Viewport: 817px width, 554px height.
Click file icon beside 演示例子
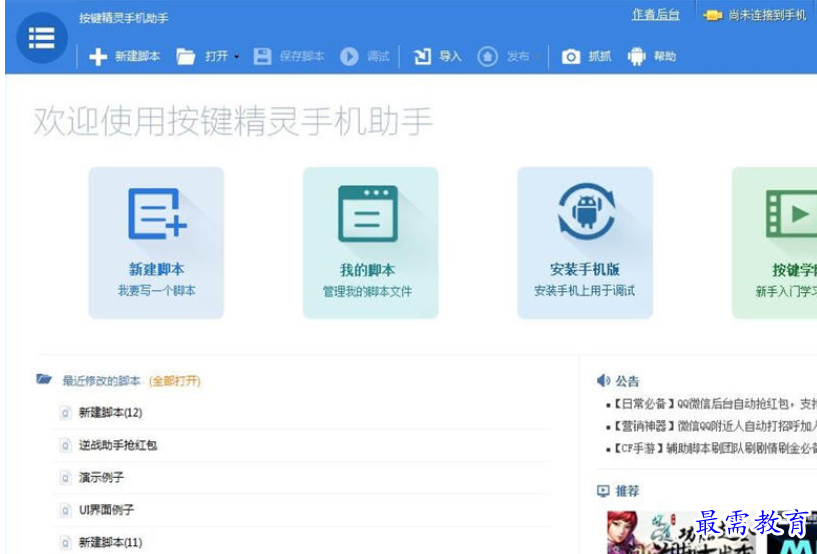65,478
